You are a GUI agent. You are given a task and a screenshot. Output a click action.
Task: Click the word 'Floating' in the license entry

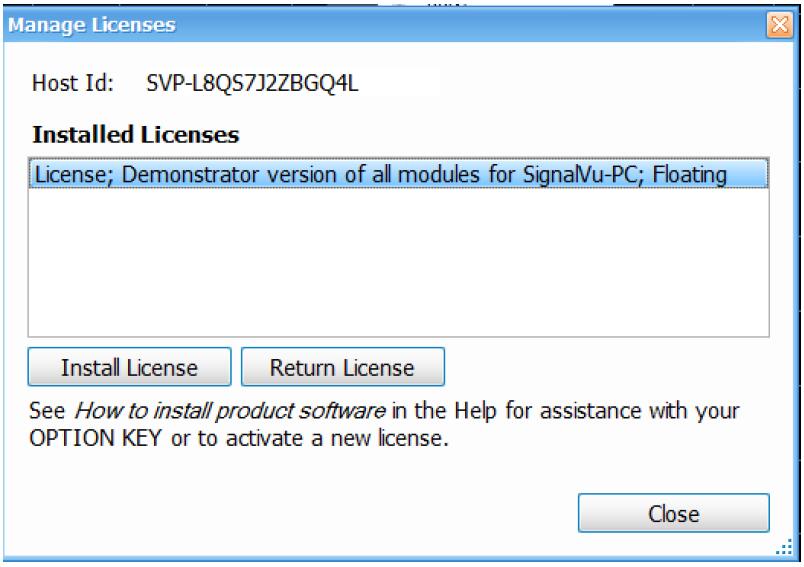point(692,175)
